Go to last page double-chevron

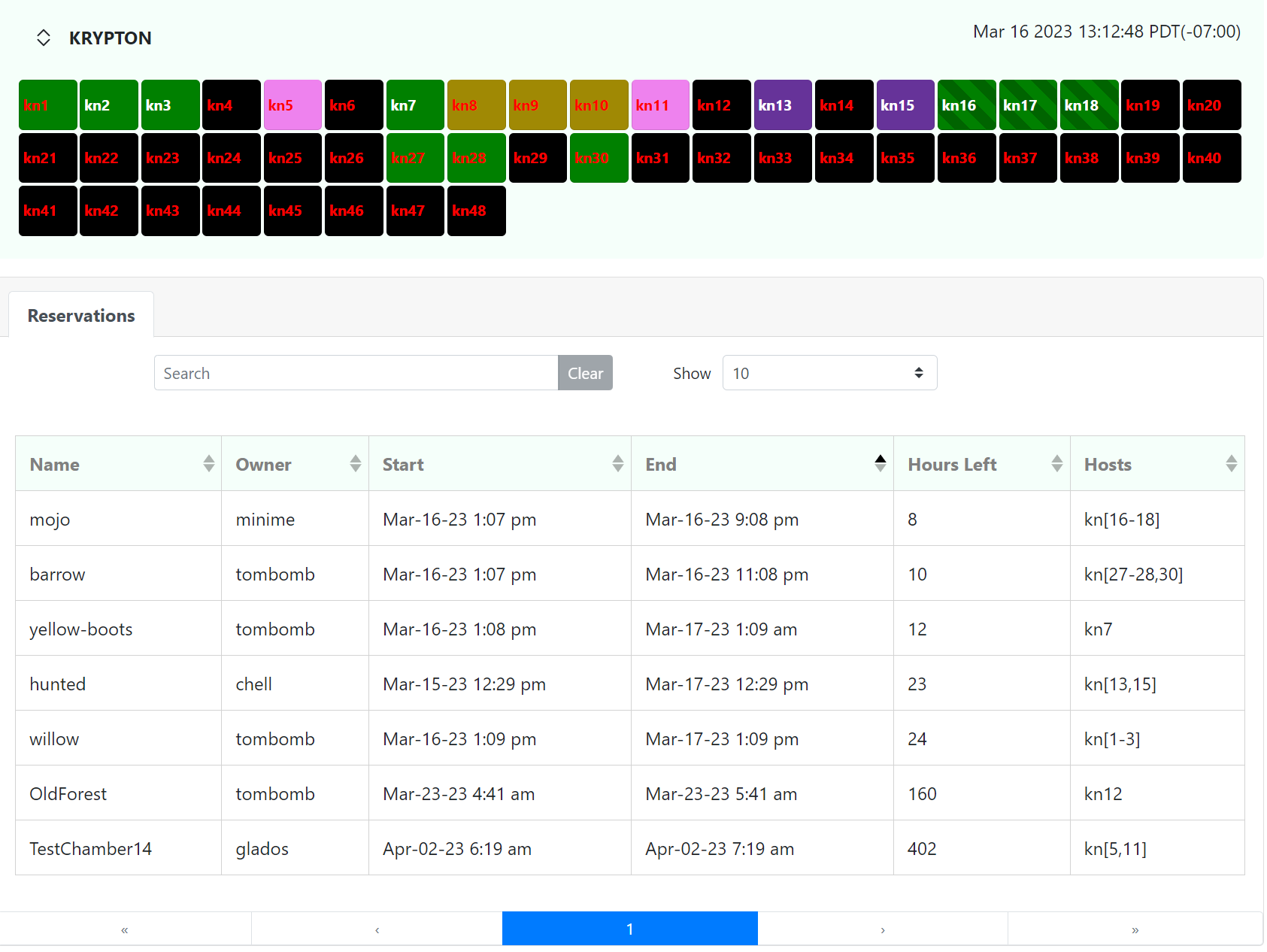(x=1135, y=929)
